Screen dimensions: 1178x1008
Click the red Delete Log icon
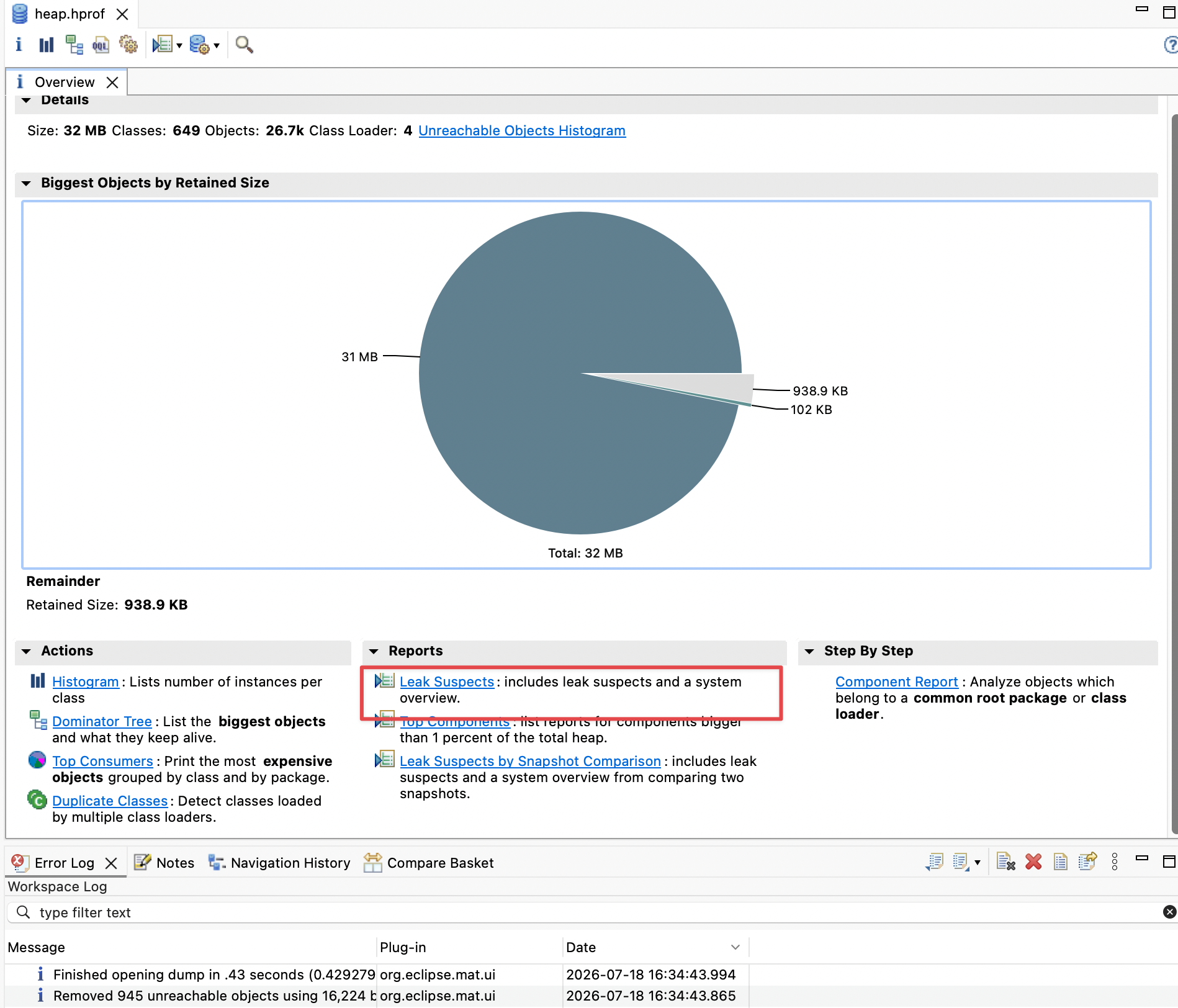pos(1033,862)
